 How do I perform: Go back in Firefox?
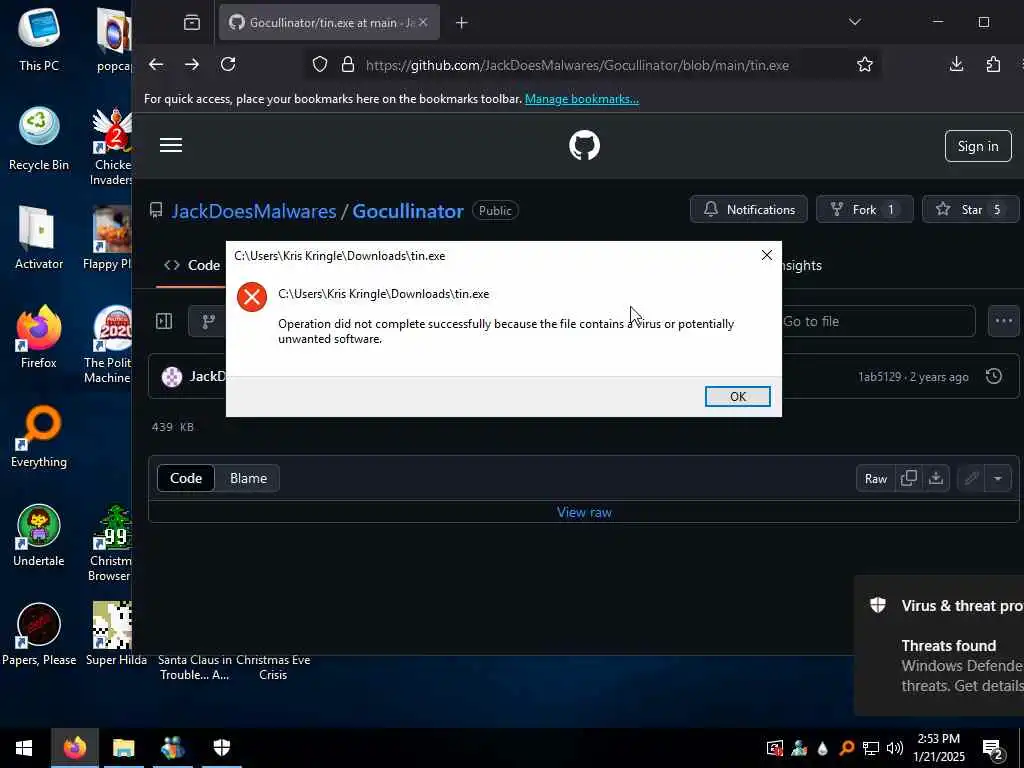pyautogui.click(x=155, y=64)
